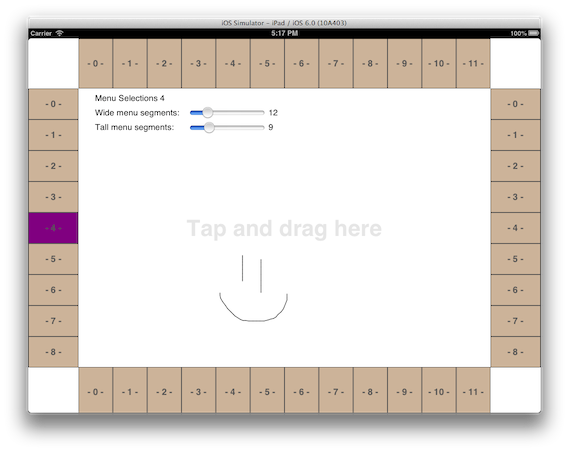This screenshot has height=452, width=569.
Task: Click the Menu Selections 4 label
Action: 130,98
